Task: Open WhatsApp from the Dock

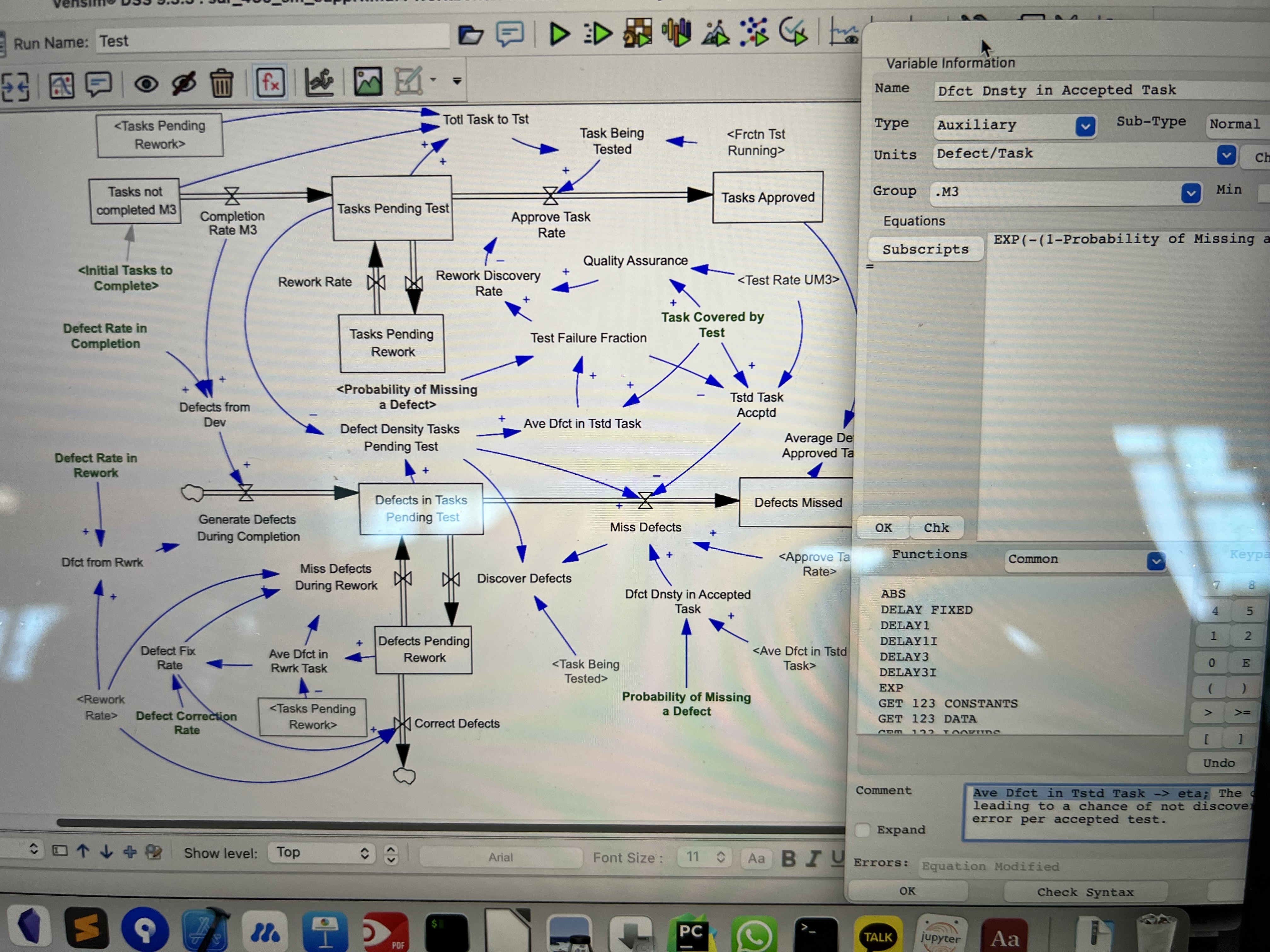Action: click(754, 935)
